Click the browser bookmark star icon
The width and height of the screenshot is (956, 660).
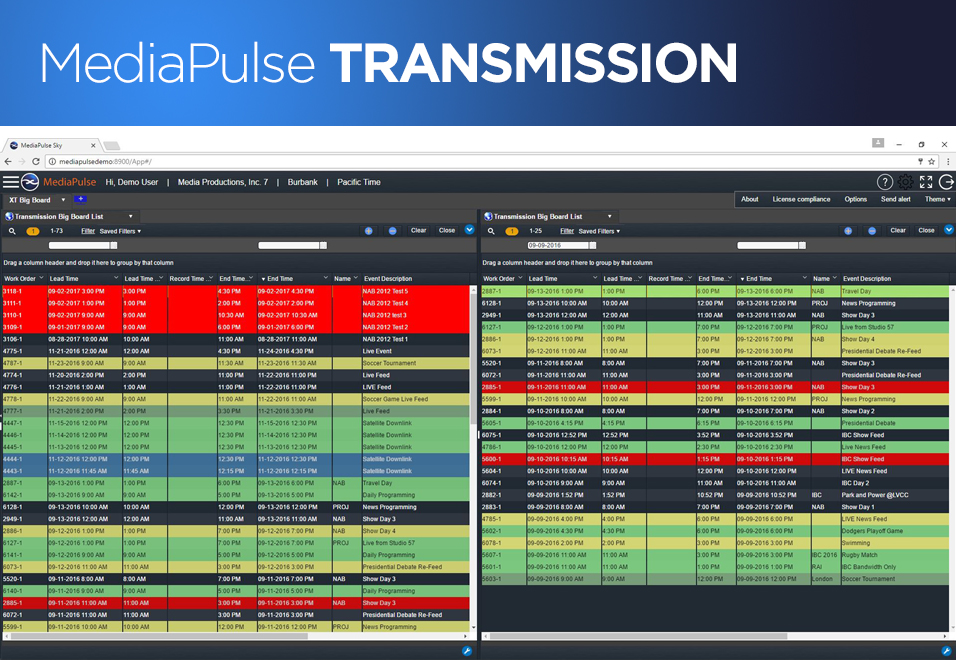tap(932, 161)
